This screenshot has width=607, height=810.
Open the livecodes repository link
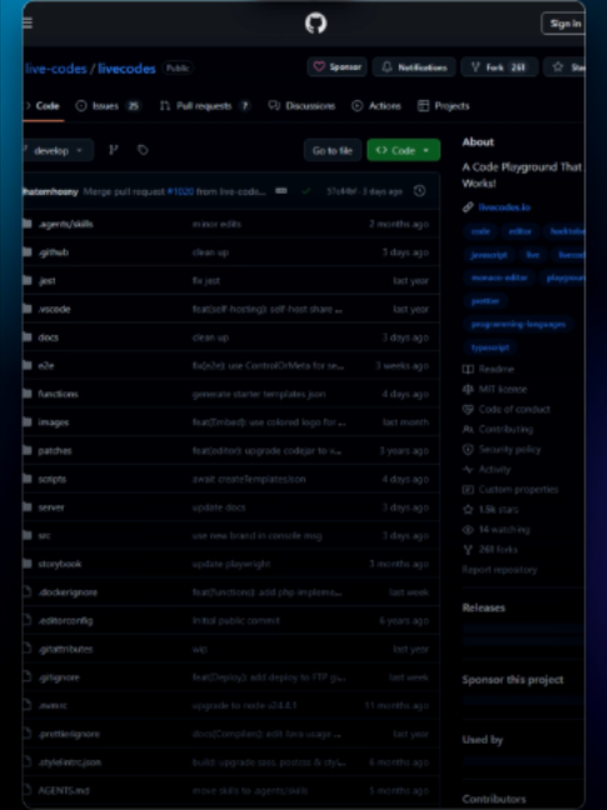(127, 68)
